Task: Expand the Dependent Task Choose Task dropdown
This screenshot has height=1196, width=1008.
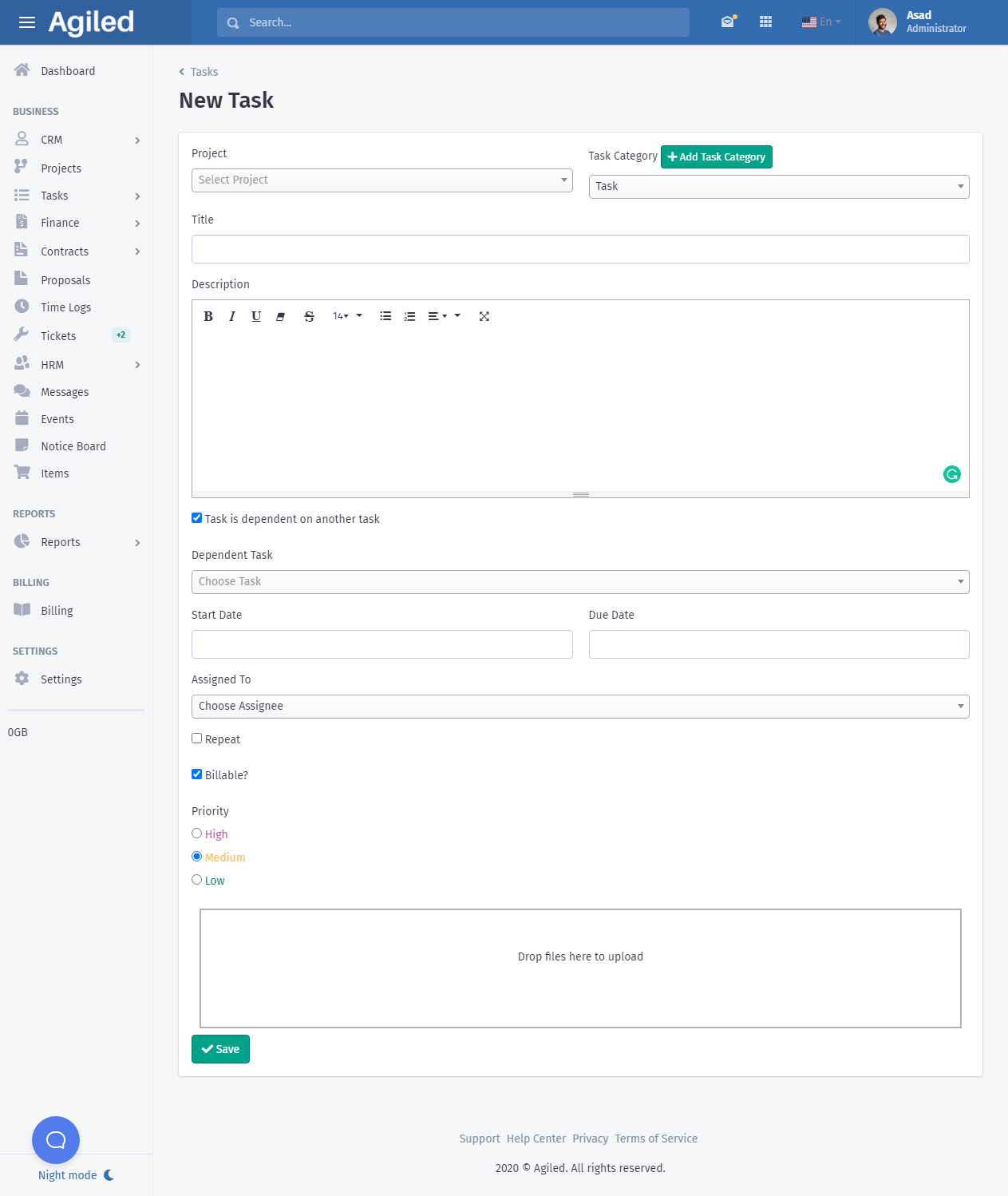Action: pyautogui.click(x=579, y=582)
